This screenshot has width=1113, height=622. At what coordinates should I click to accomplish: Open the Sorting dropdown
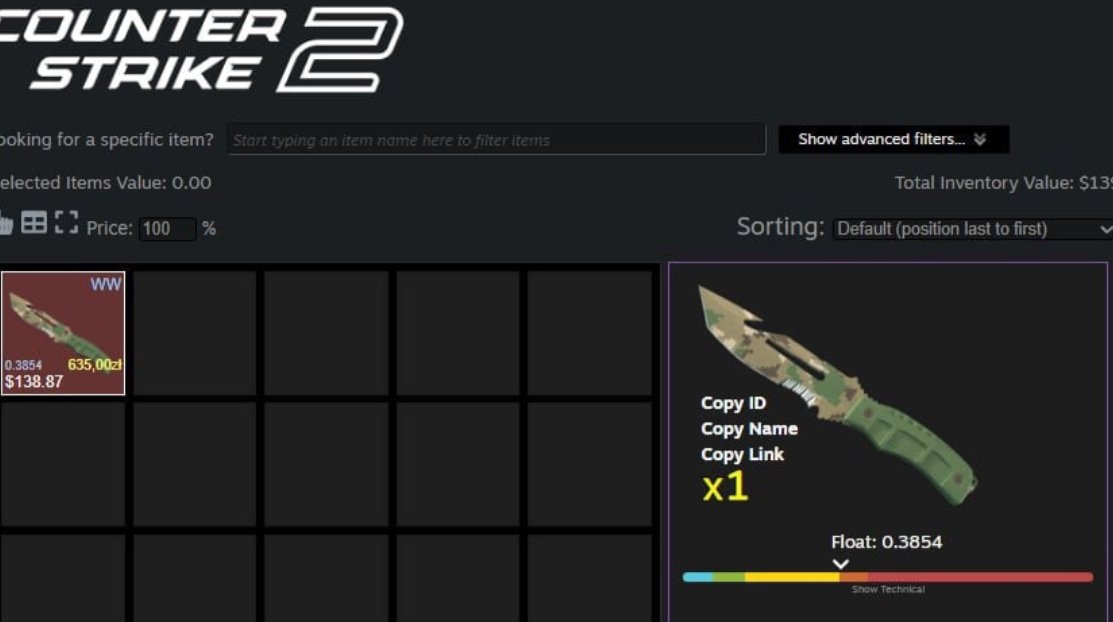pos(972,229)
